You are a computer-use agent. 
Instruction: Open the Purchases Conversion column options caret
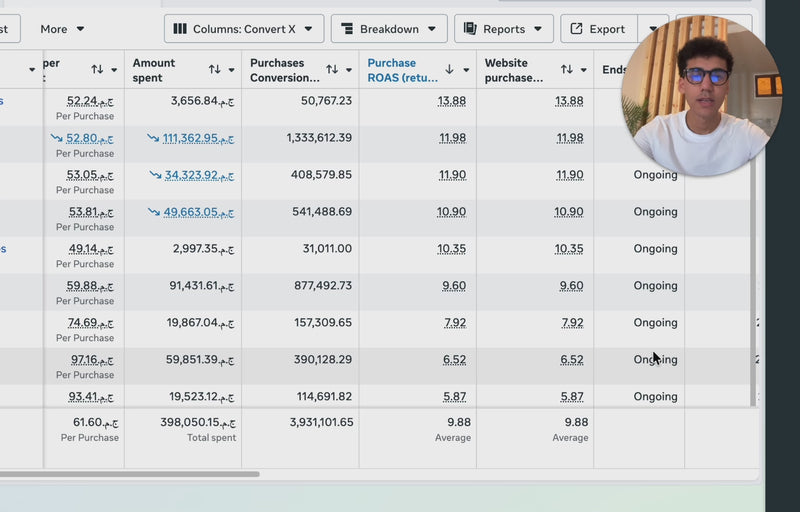coord(348,70)
